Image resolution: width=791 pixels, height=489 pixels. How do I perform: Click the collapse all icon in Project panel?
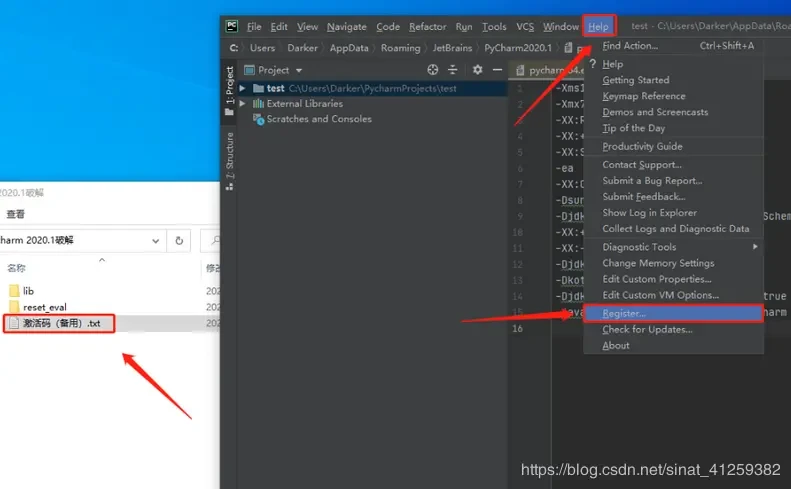point(454,70)
